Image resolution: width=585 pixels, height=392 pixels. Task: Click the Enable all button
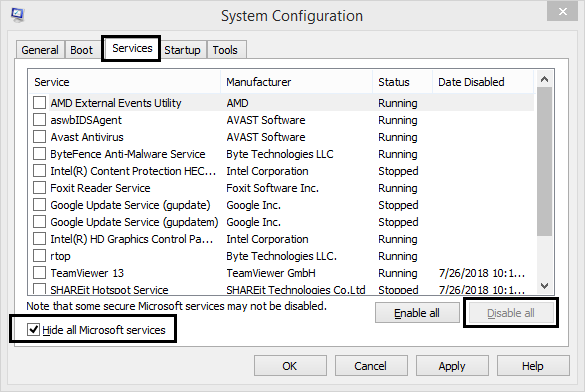(417, 313)
